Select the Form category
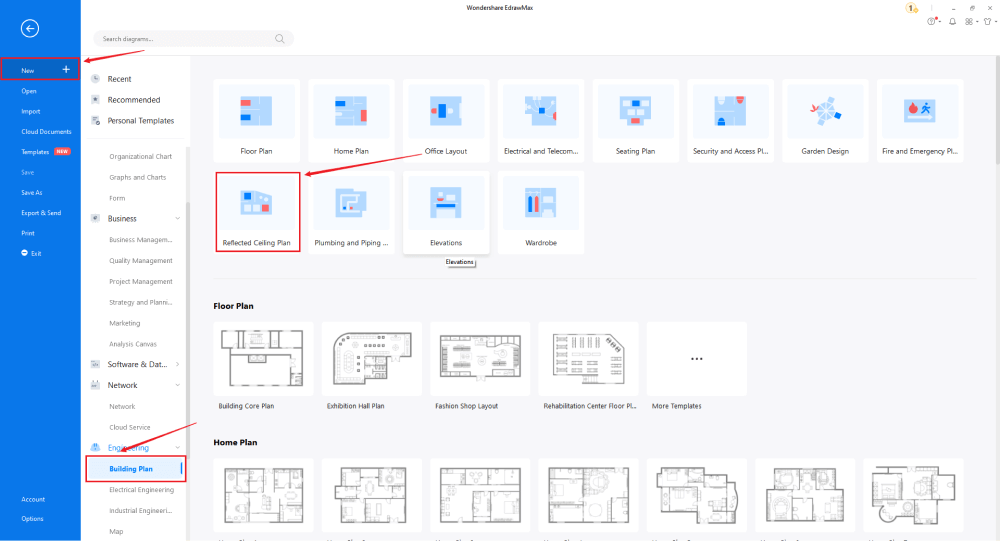Screen dimensions: 1000x541 pos(117,198)
